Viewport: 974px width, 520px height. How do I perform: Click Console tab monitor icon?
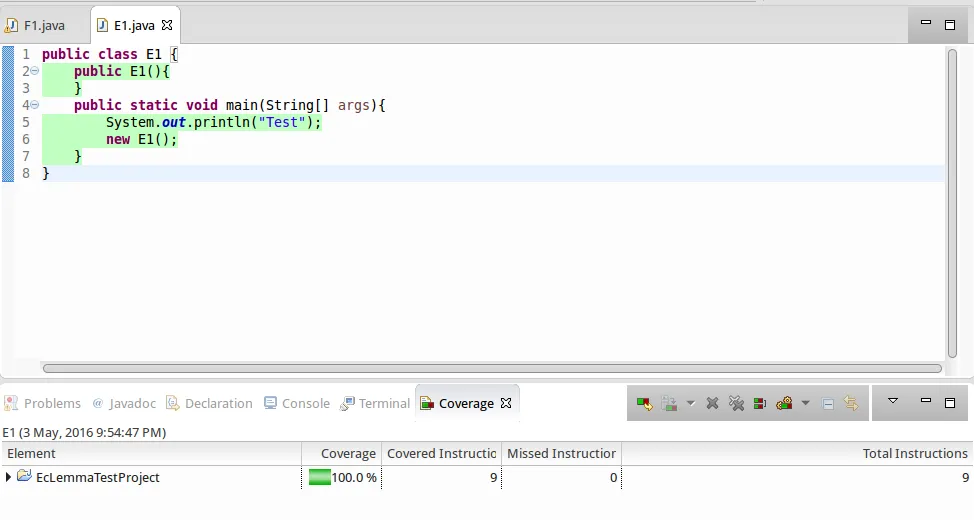click(x=270, y=404)
